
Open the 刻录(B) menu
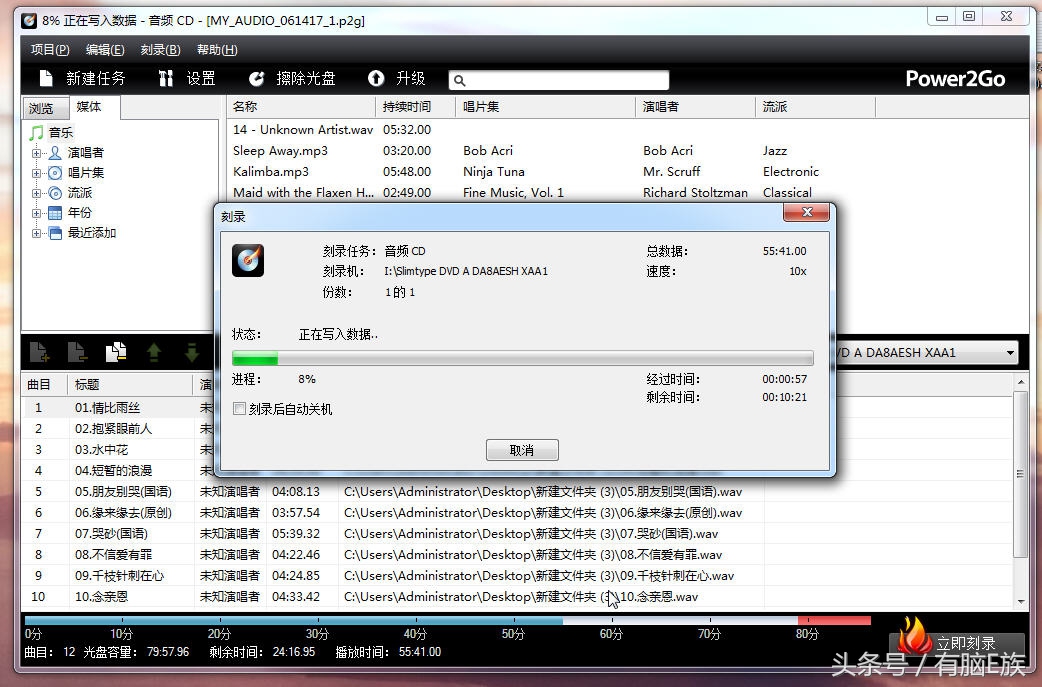tap(159, 49)
